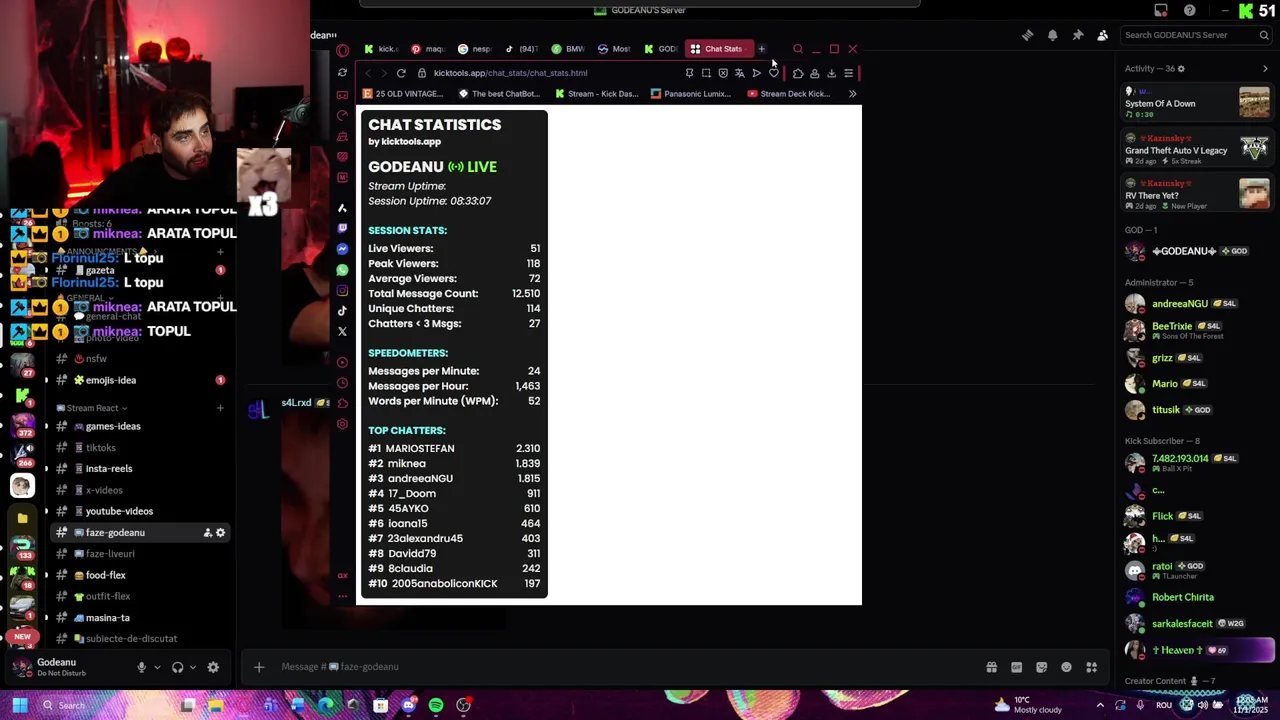The image size is (1280, 720).
Task: Show hidden icons in the system tray
Action: point(1100,705)
